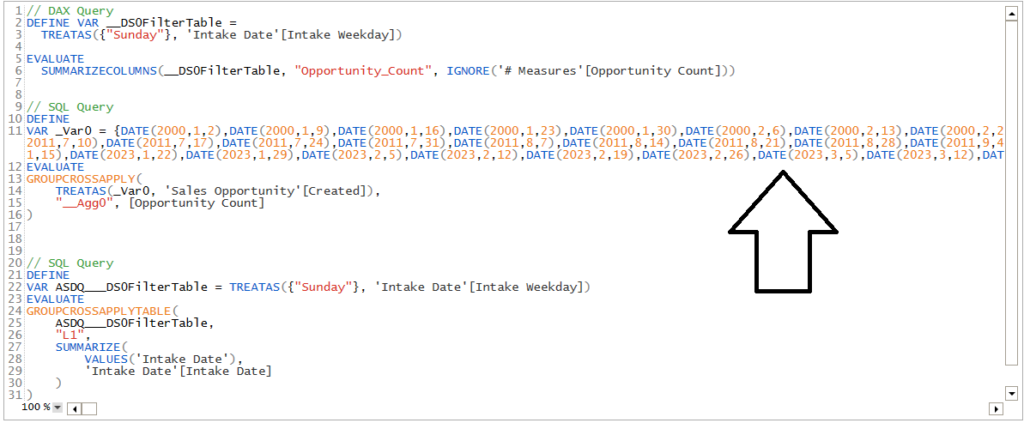Click the DATE(2000,2,6) value
Screen dimensions: 1024x423
(x=736, y=131)
